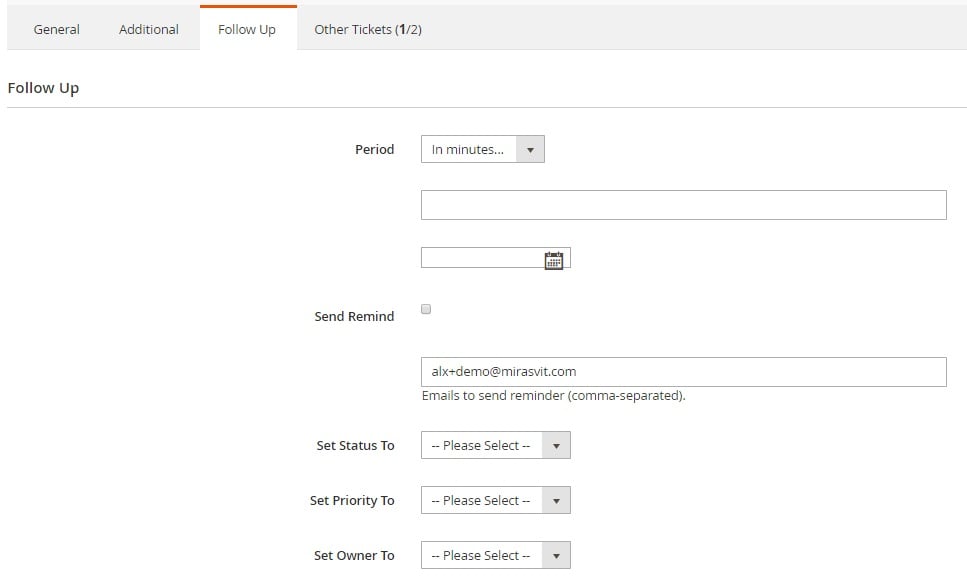Switch to the General tab

click(x=56, y=29)
